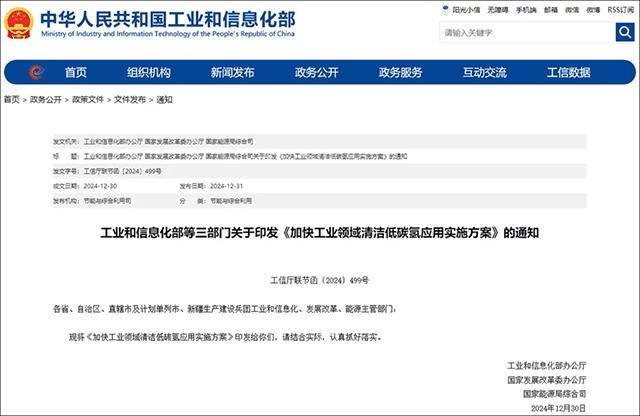Click the signature 国家能源局综合司
This screenshot has width=640, height=416.
(x=555, y=394)
